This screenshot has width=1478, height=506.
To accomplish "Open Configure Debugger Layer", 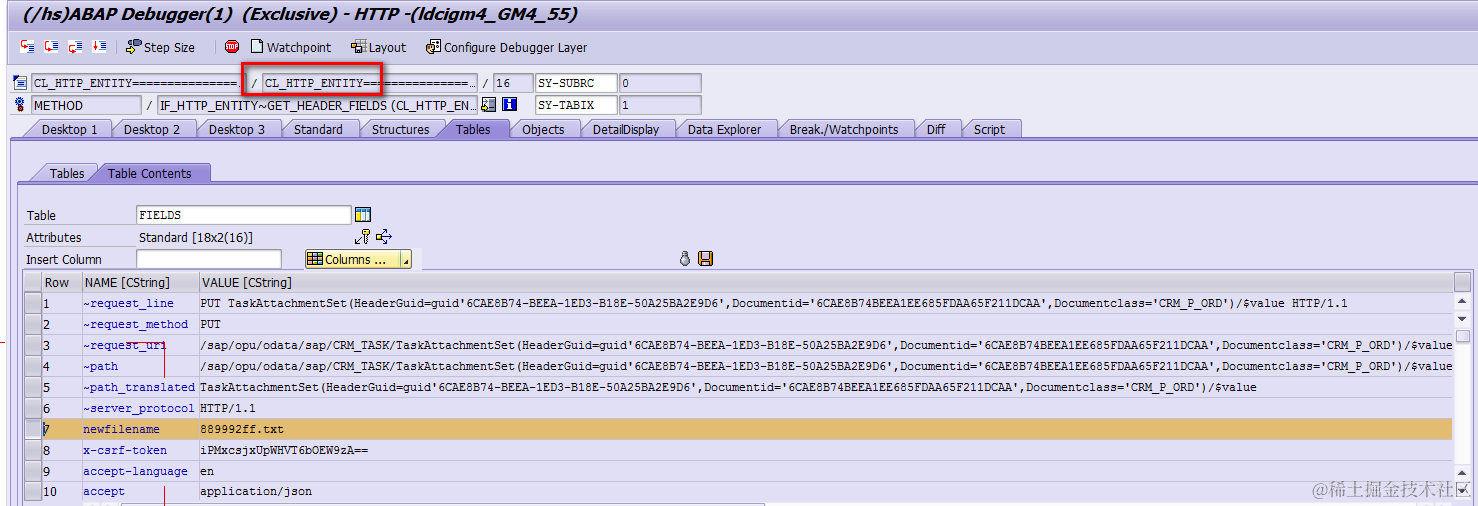I will coord(507,47).
